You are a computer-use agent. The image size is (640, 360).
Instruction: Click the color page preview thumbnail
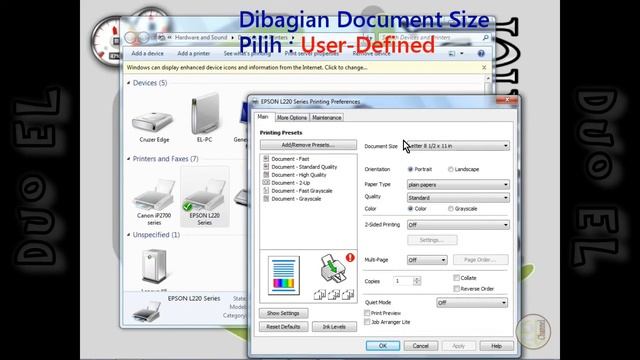click(284, 275)
